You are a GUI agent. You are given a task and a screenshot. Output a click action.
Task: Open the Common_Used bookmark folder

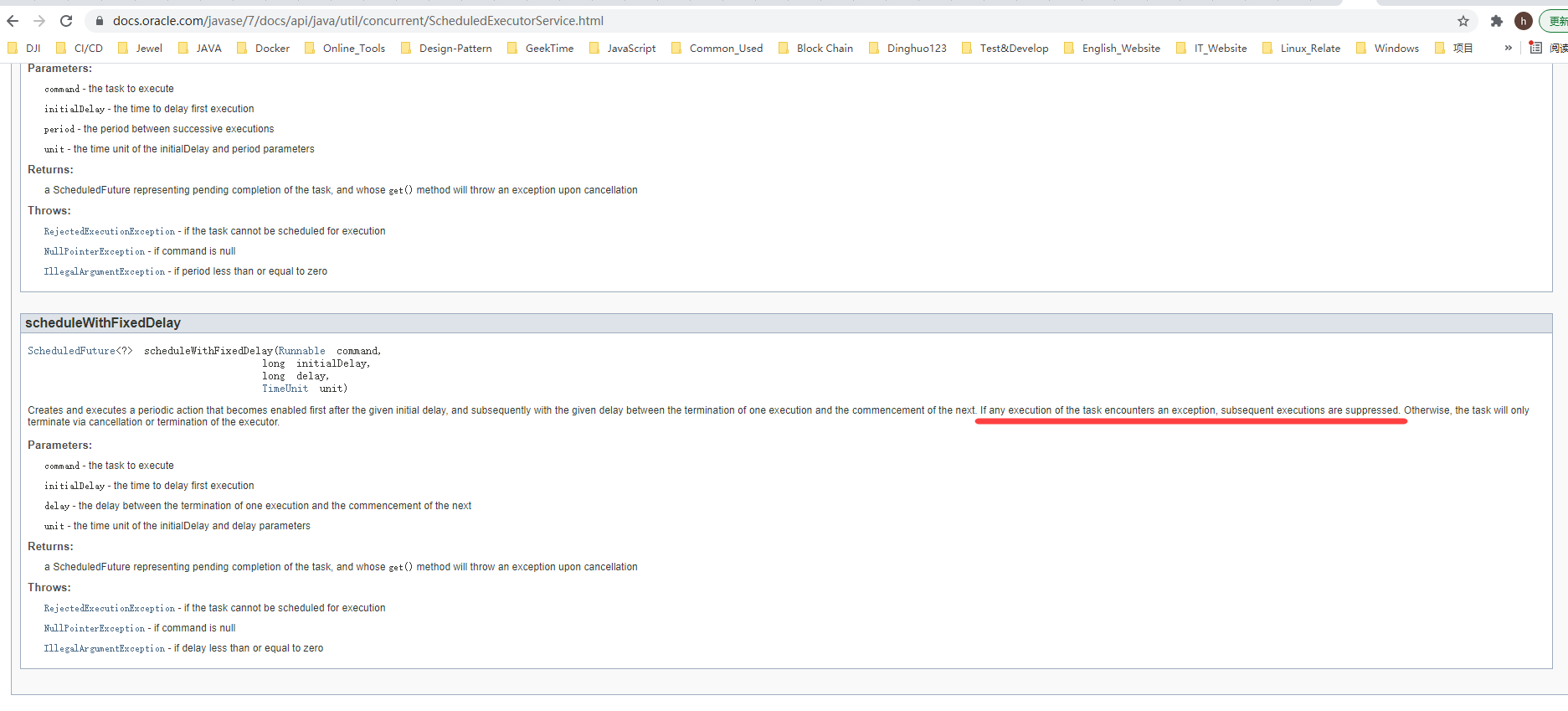tap(717, 48)
